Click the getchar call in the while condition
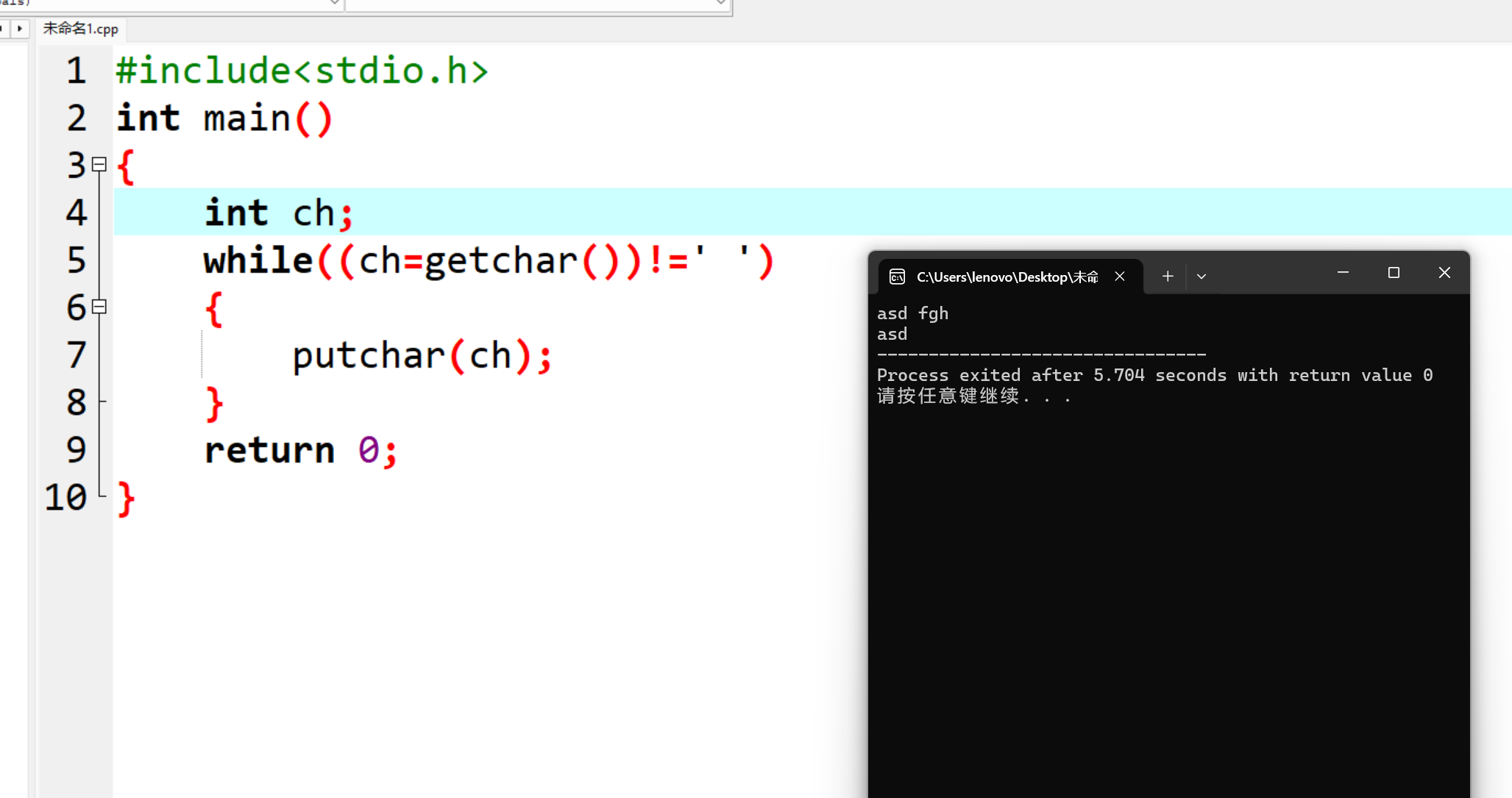1512x798 pixels. click(500, 261)
